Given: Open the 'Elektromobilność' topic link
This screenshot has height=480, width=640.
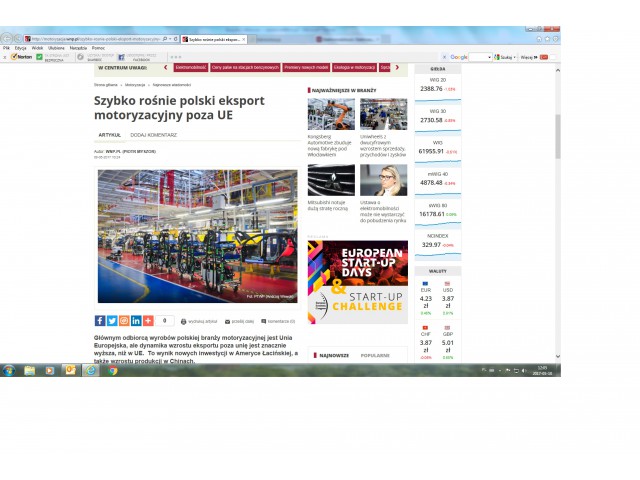Looking at the screenshot, I should pyautogui.click(x=190, y=68).
